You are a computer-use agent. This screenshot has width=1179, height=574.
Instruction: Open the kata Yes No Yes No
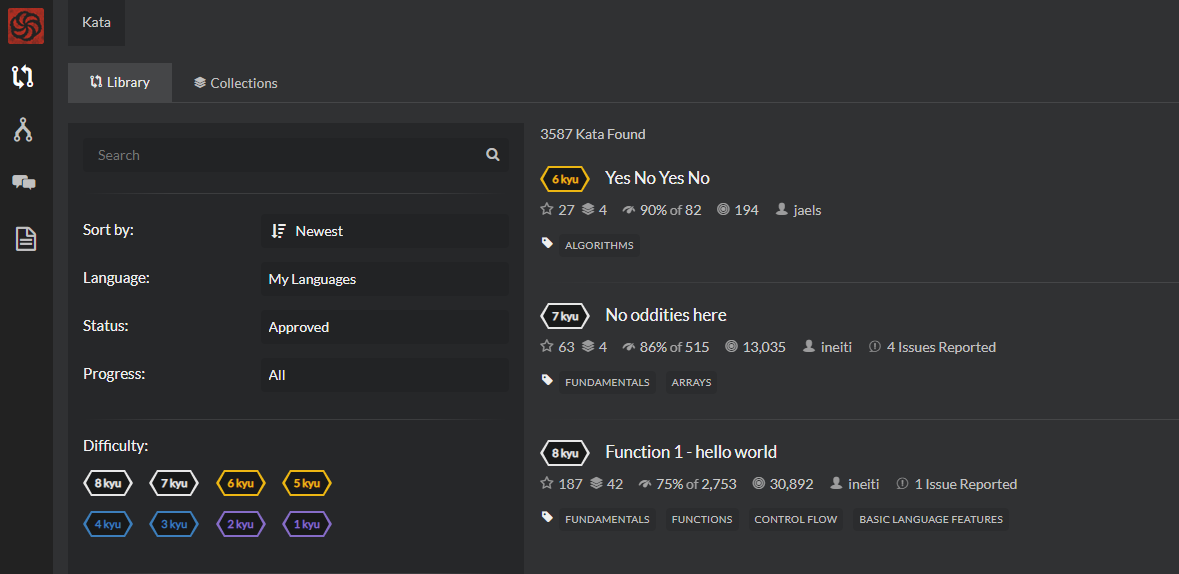point(657,178)
